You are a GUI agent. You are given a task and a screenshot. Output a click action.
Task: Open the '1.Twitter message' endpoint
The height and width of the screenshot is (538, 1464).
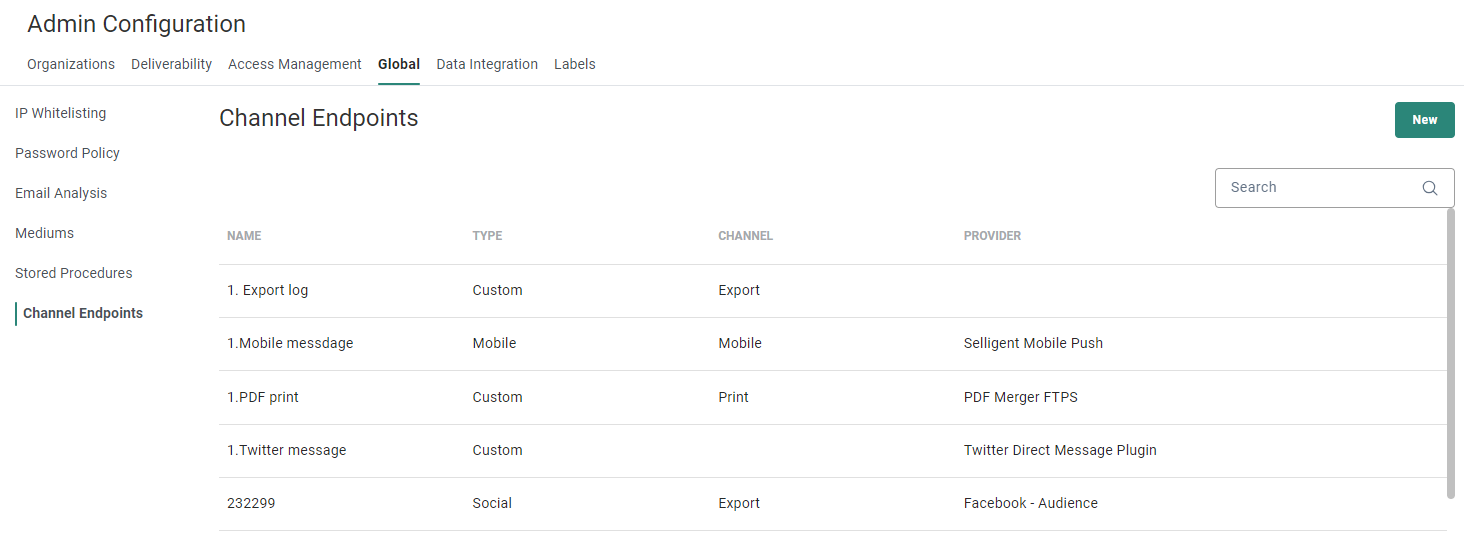287,450
